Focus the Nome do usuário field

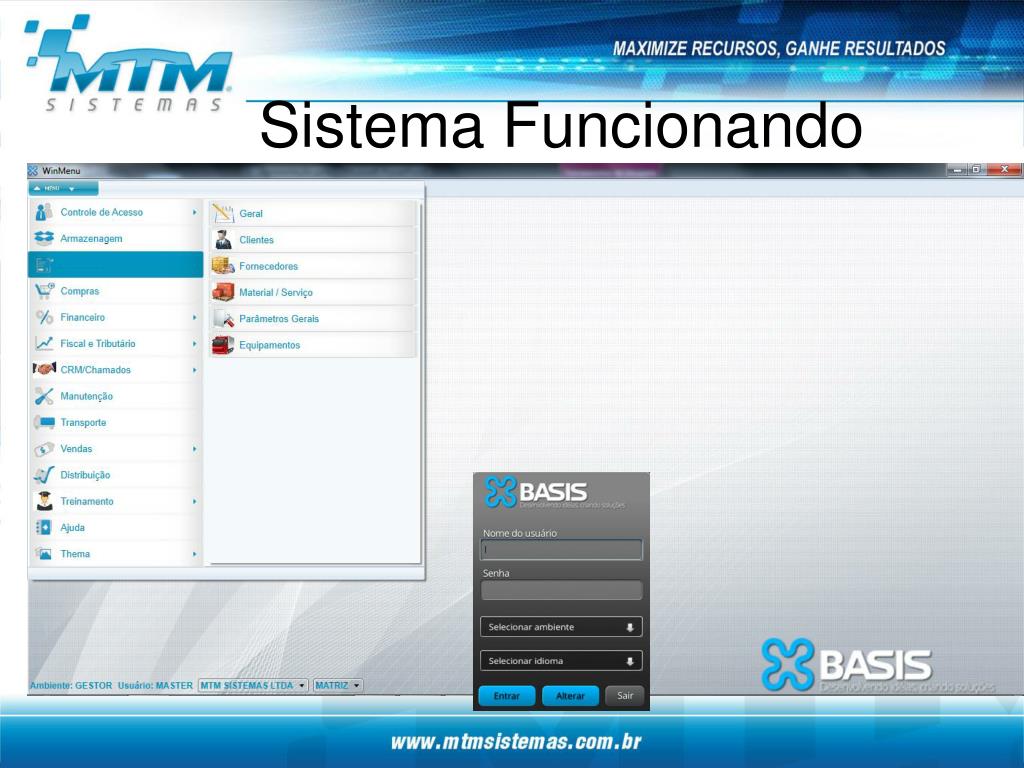click(x=561, y=550)
